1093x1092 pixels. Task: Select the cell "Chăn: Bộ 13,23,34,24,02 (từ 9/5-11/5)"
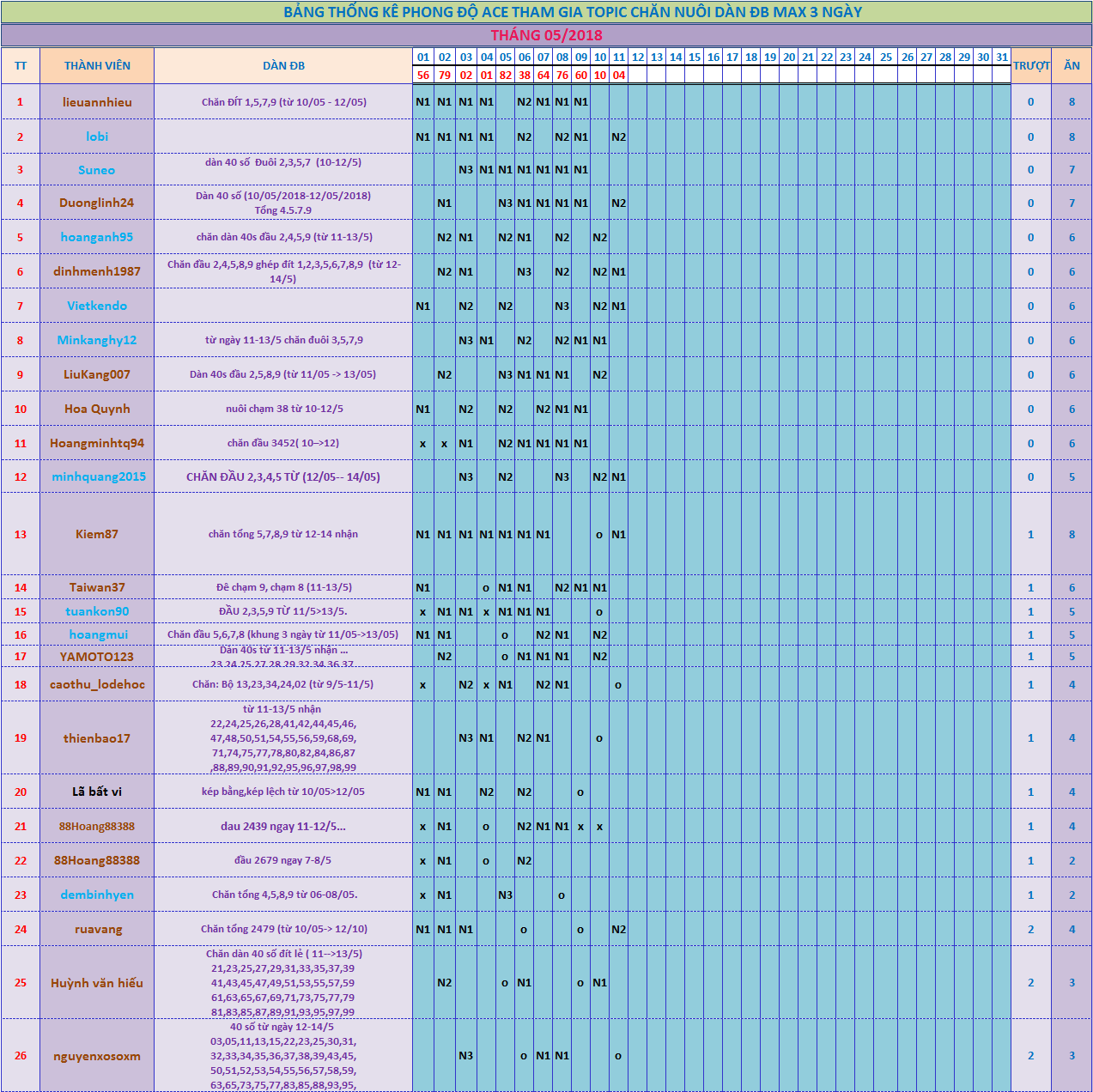point(283,684)
